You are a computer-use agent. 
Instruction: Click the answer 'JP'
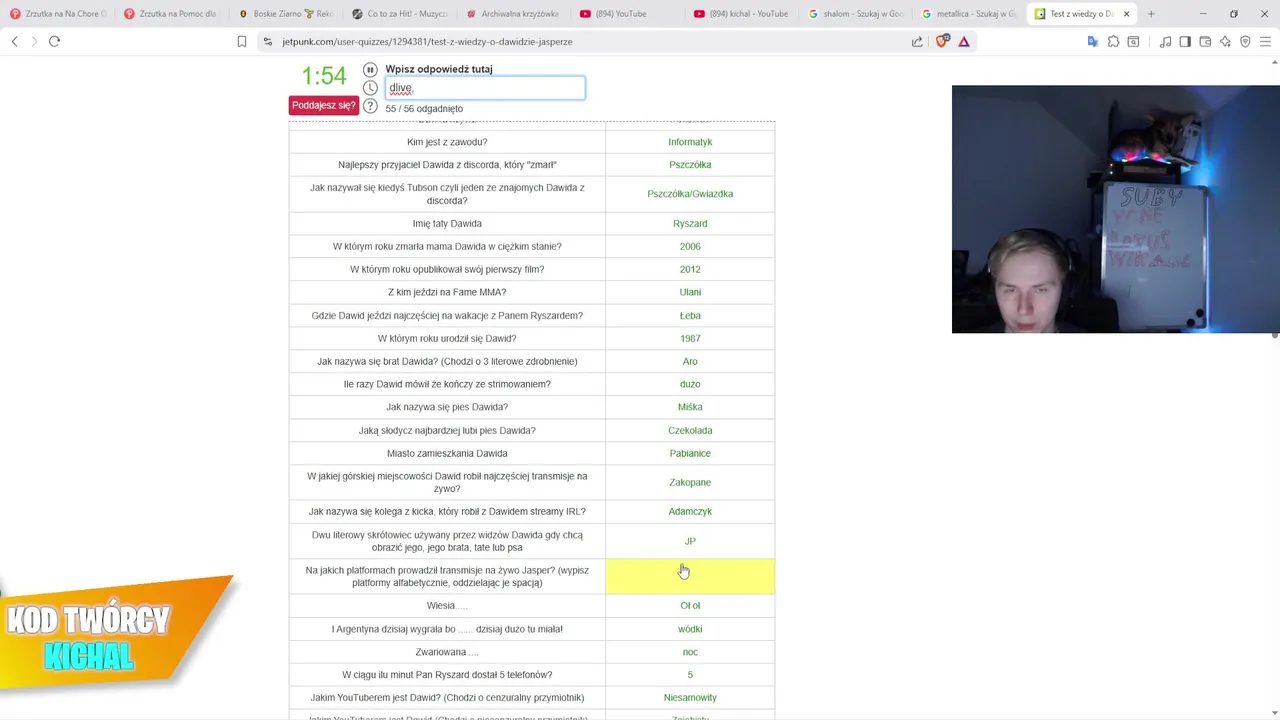(690, 541)
